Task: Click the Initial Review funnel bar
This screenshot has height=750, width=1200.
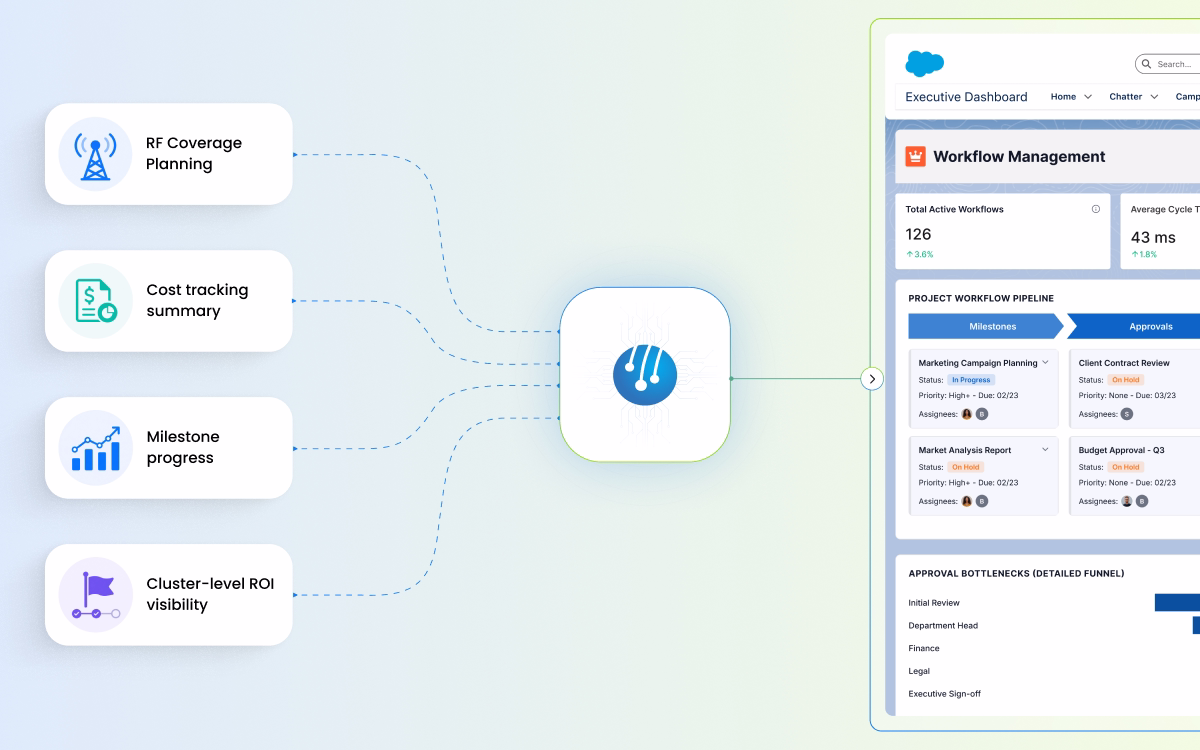Action: 1177,602
